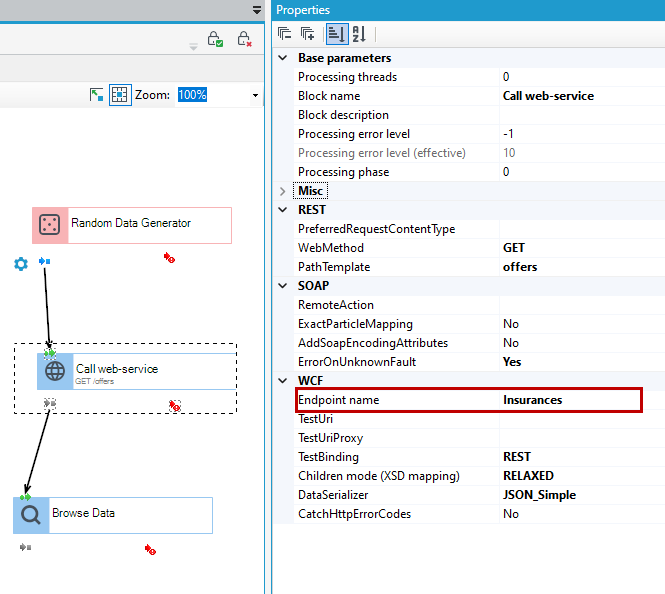Click the globe icon on Call web-service block
The width and height of the screenshot is (665, 594).
(55, 371)
